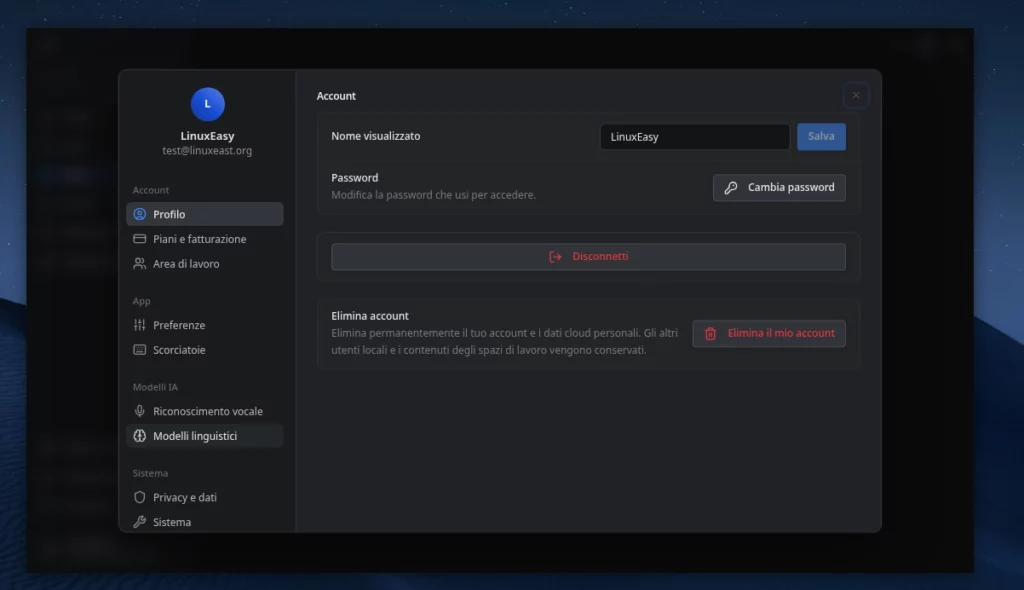This screenshot has width=1024, height=590.
Task: Click the microphone icon
Action: coord(140,412)
